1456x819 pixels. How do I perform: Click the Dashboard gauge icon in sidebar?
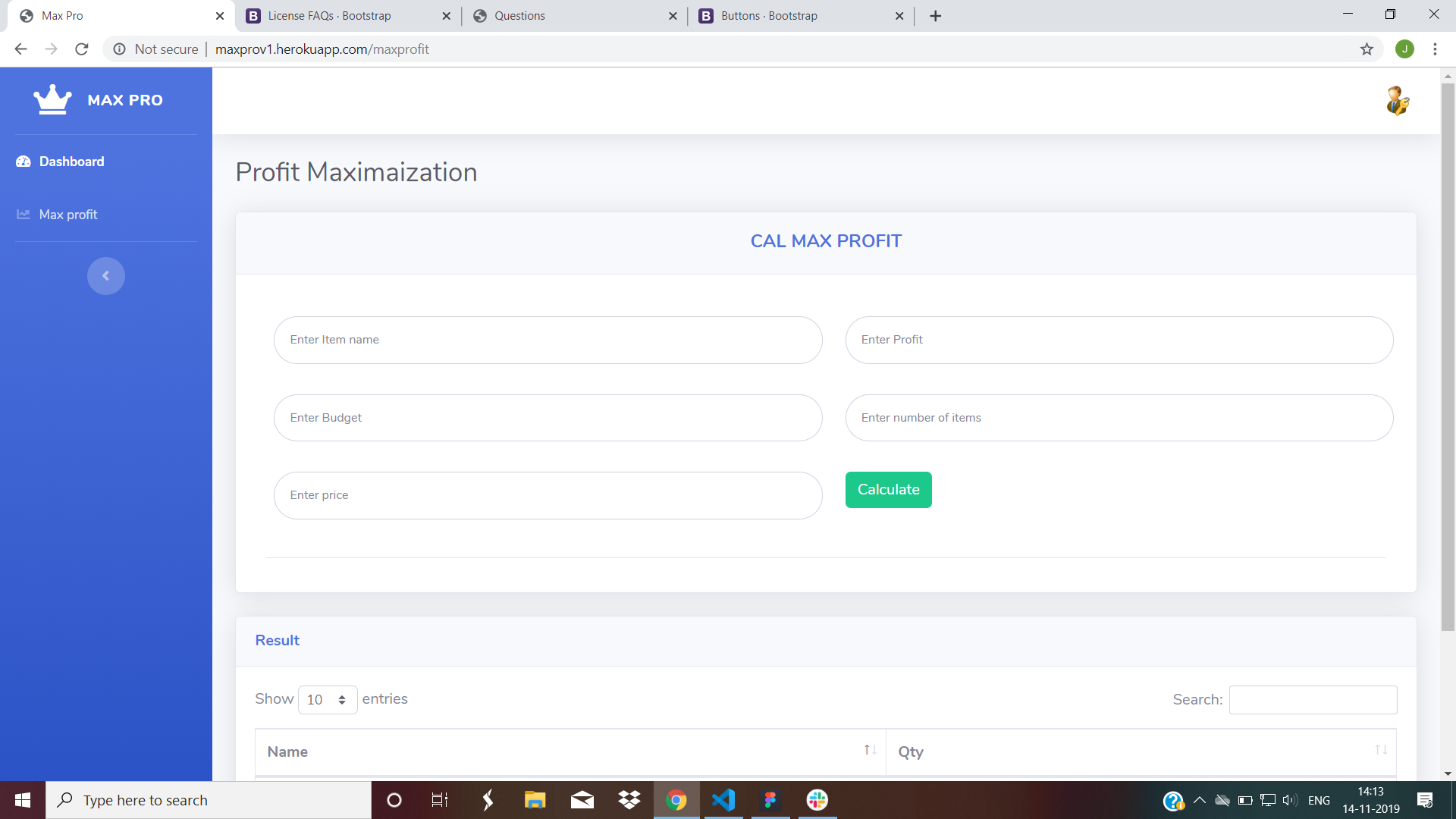[x=24, y=162]
